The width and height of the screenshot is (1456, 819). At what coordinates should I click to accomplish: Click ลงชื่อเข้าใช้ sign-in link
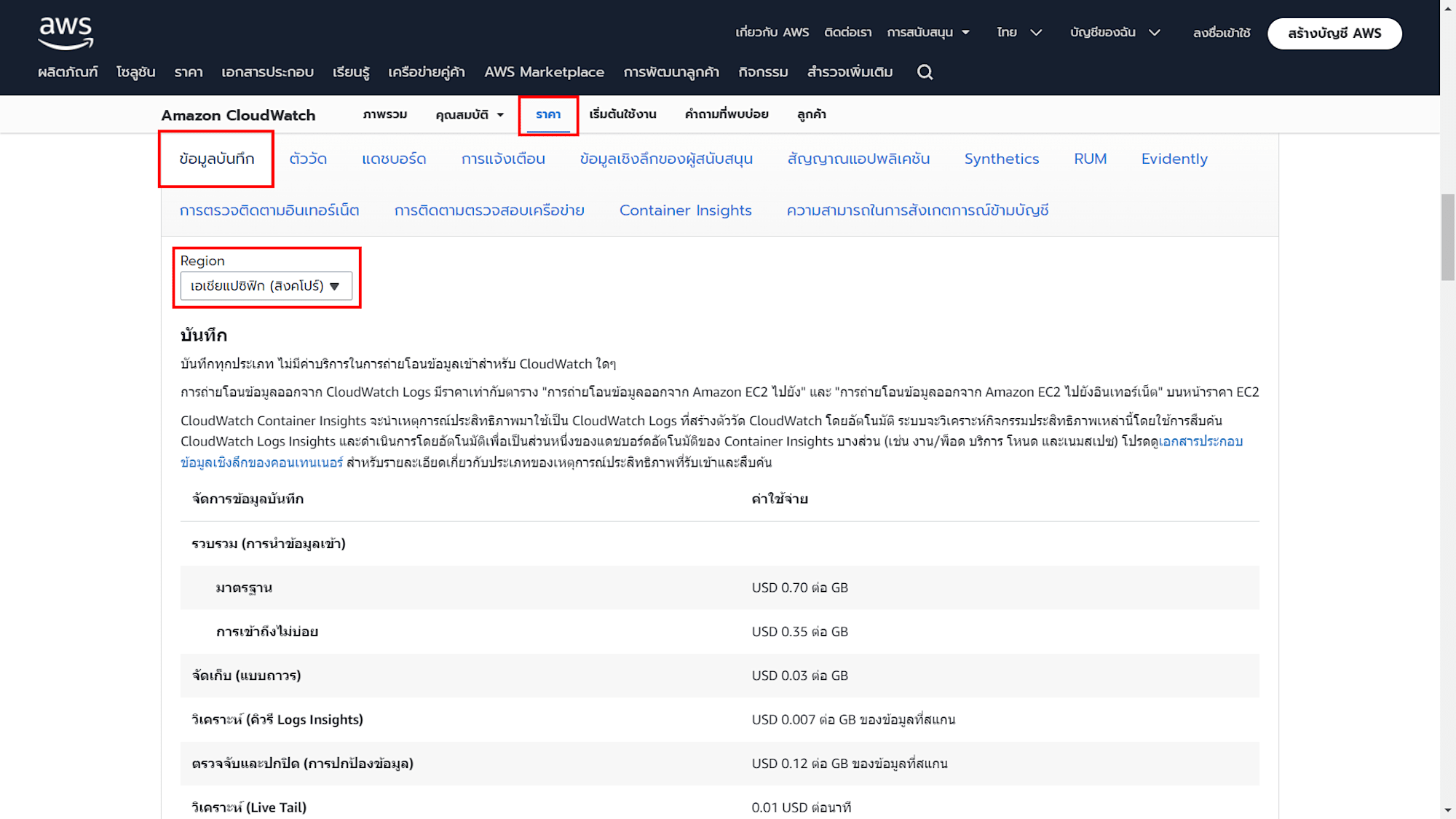tap(1222, 33)
